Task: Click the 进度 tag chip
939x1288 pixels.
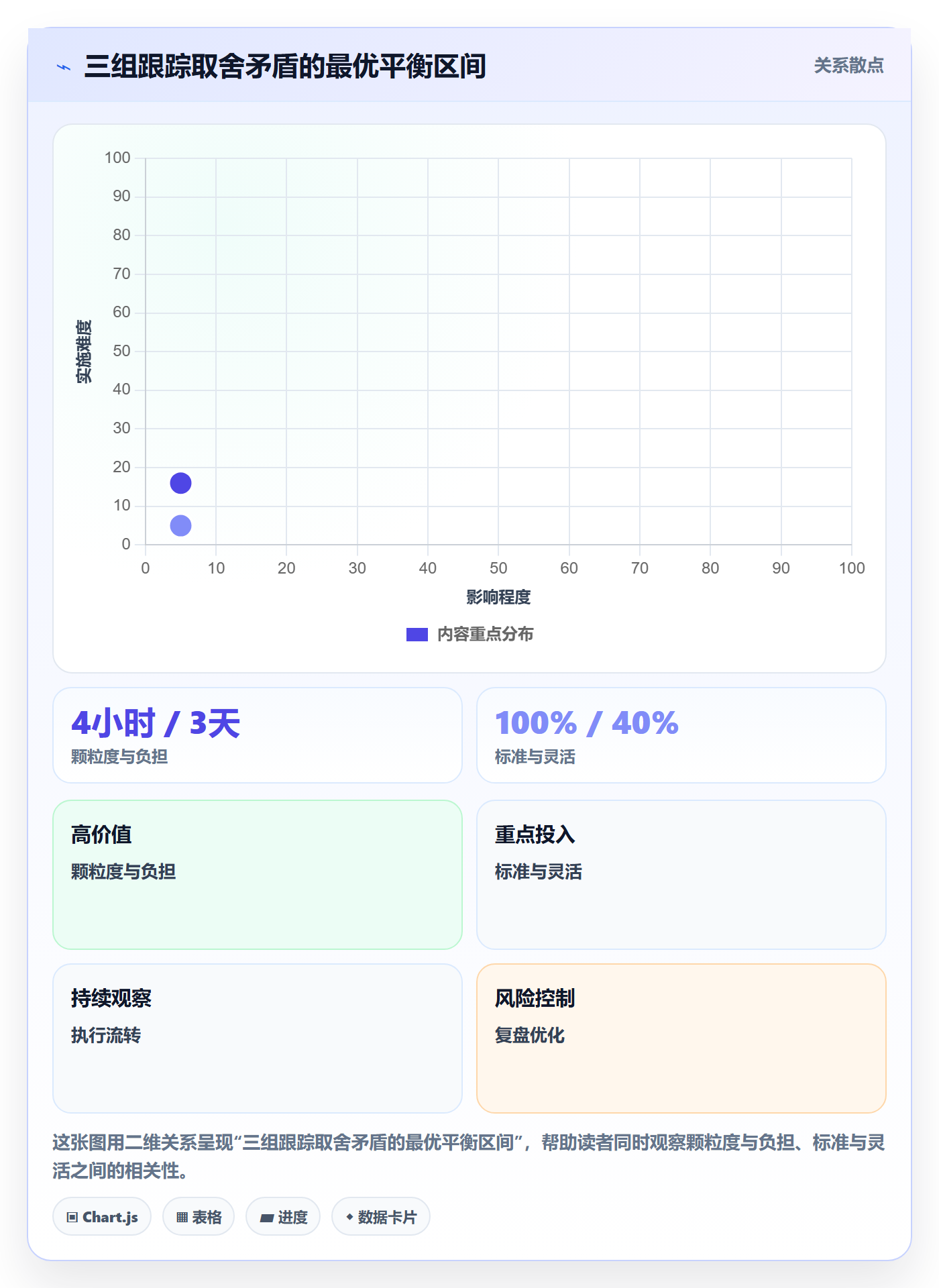Action: point(283,1217)
